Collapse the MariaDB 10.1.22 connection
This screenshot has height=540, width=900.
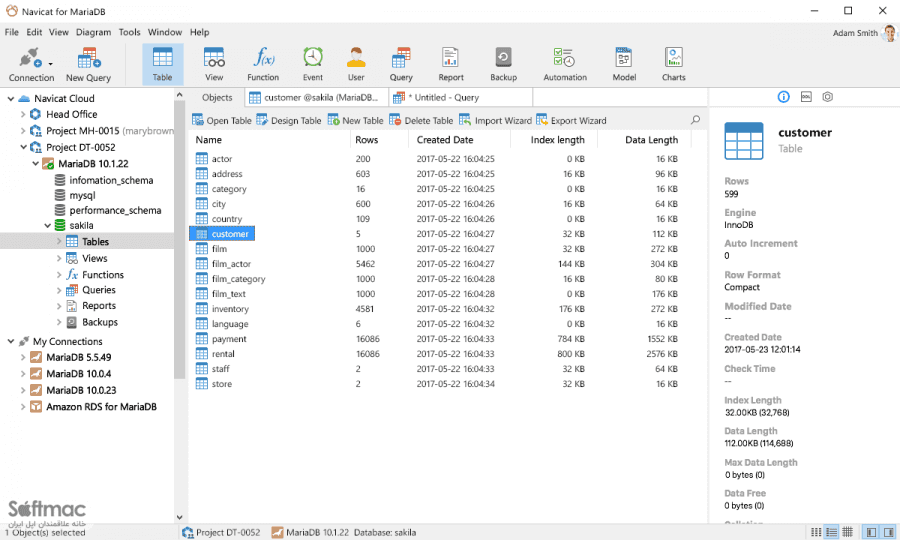tap(36, 164)
